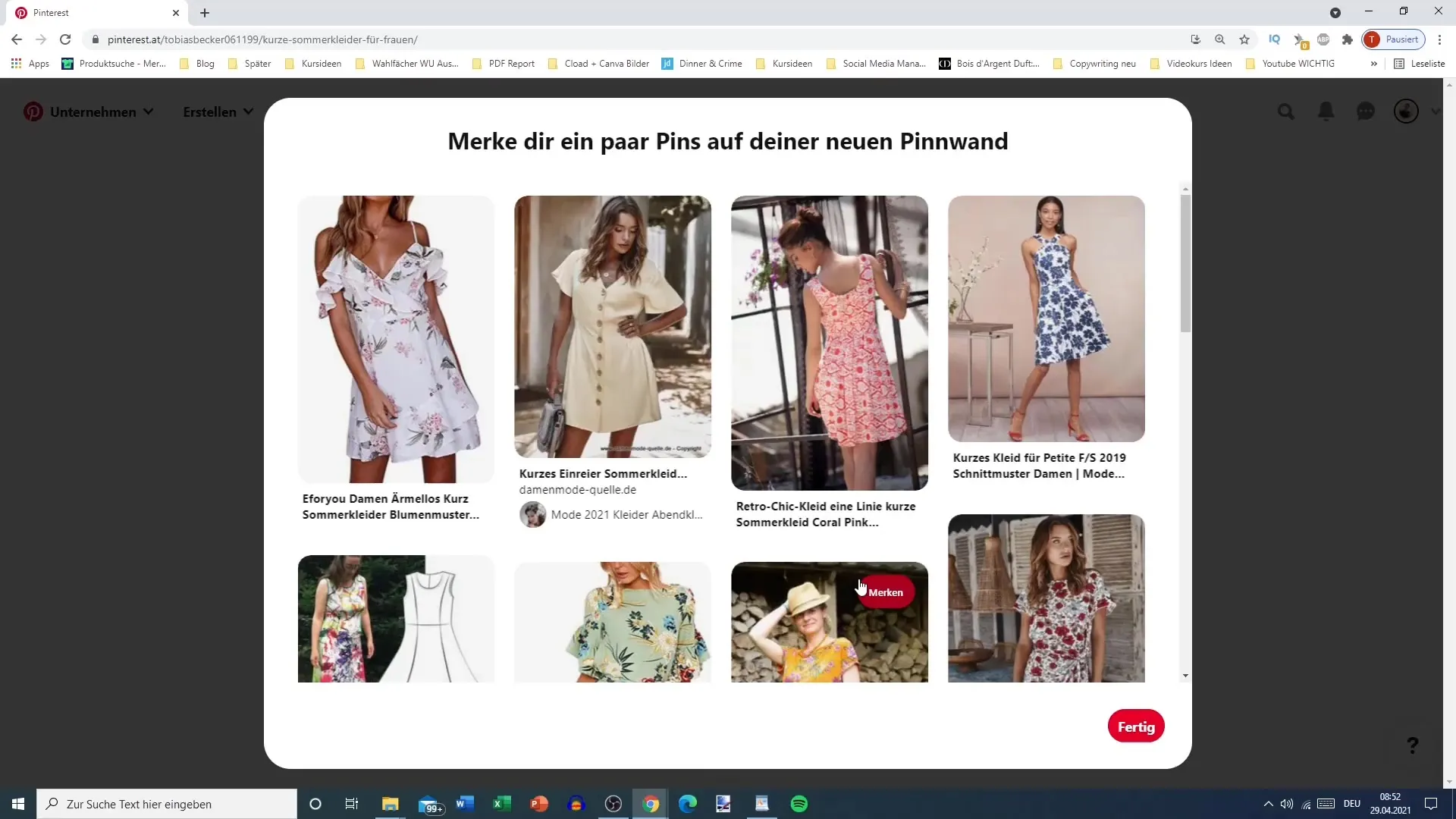Open the PDF Report bookmark folder
The height and width of the screenshot is (819, 1456).
coord(504,64)
